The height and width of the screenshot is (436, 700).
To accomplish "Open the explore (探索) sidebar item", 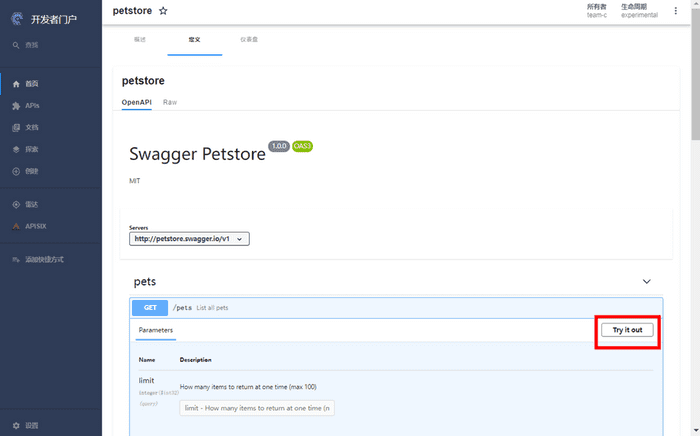I will (25, 149).
